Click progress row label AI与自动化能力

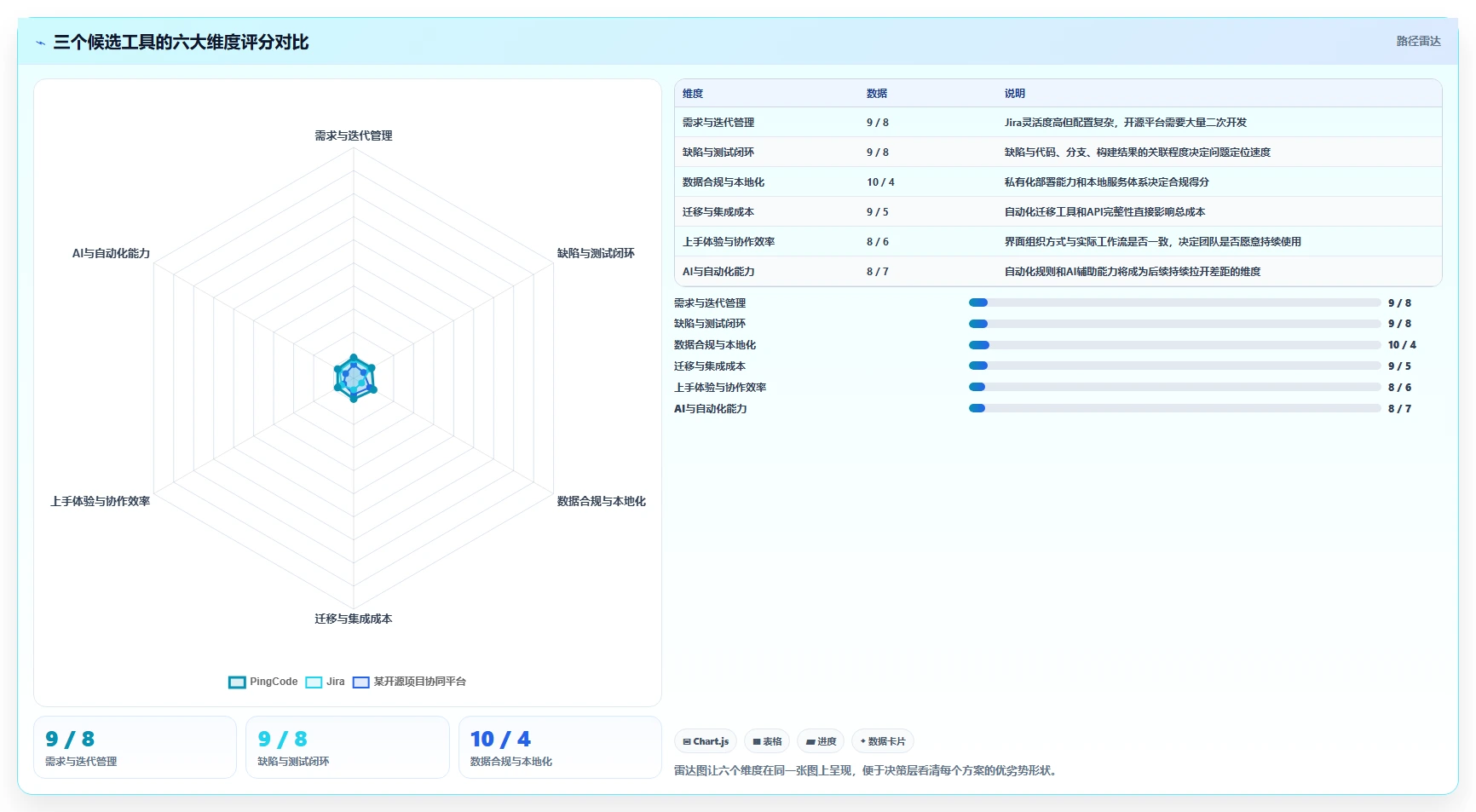coord(711,409)
